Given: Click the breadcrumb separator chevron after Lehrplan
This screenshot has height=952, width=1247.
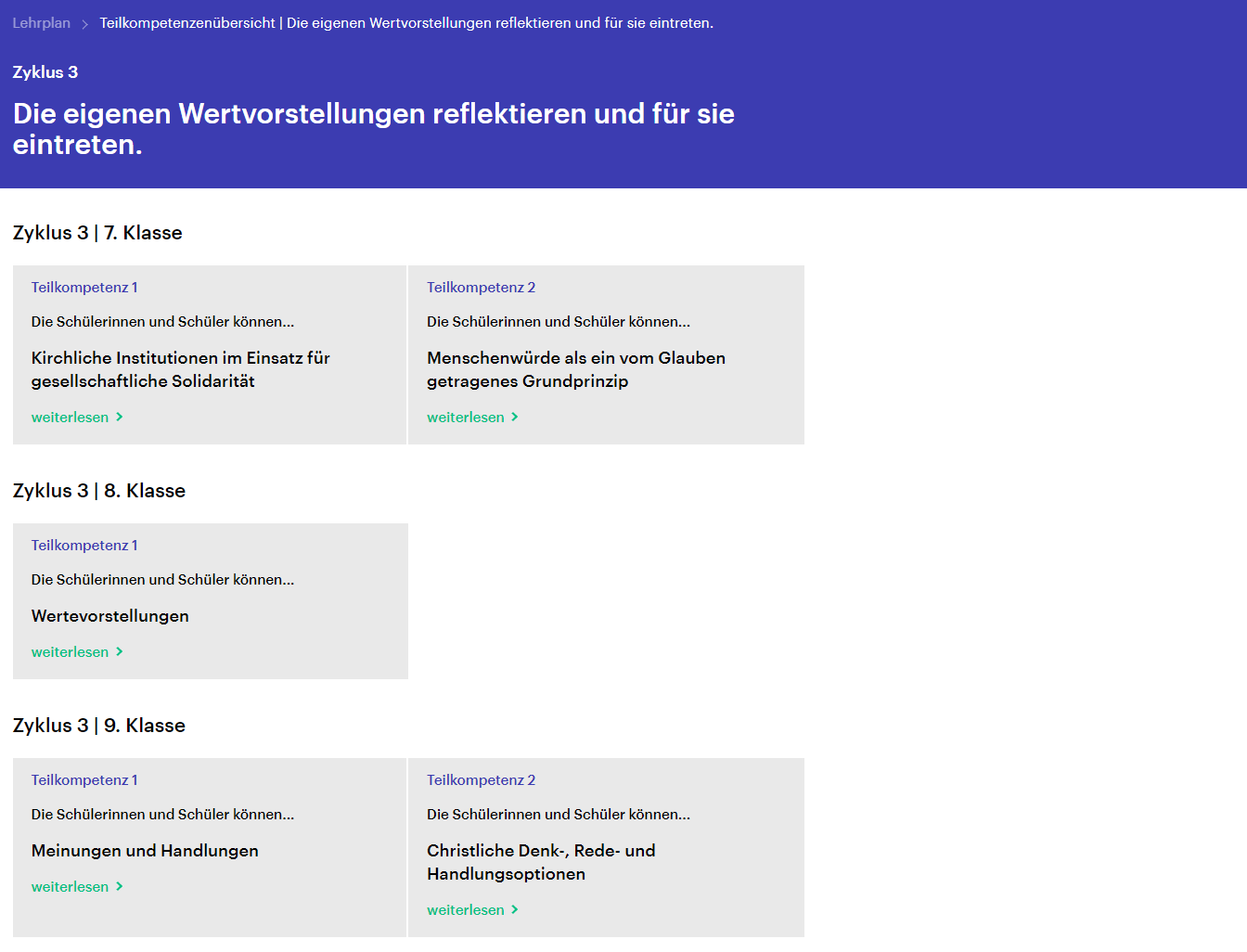Looking at the screenshot, I should 84,24.
